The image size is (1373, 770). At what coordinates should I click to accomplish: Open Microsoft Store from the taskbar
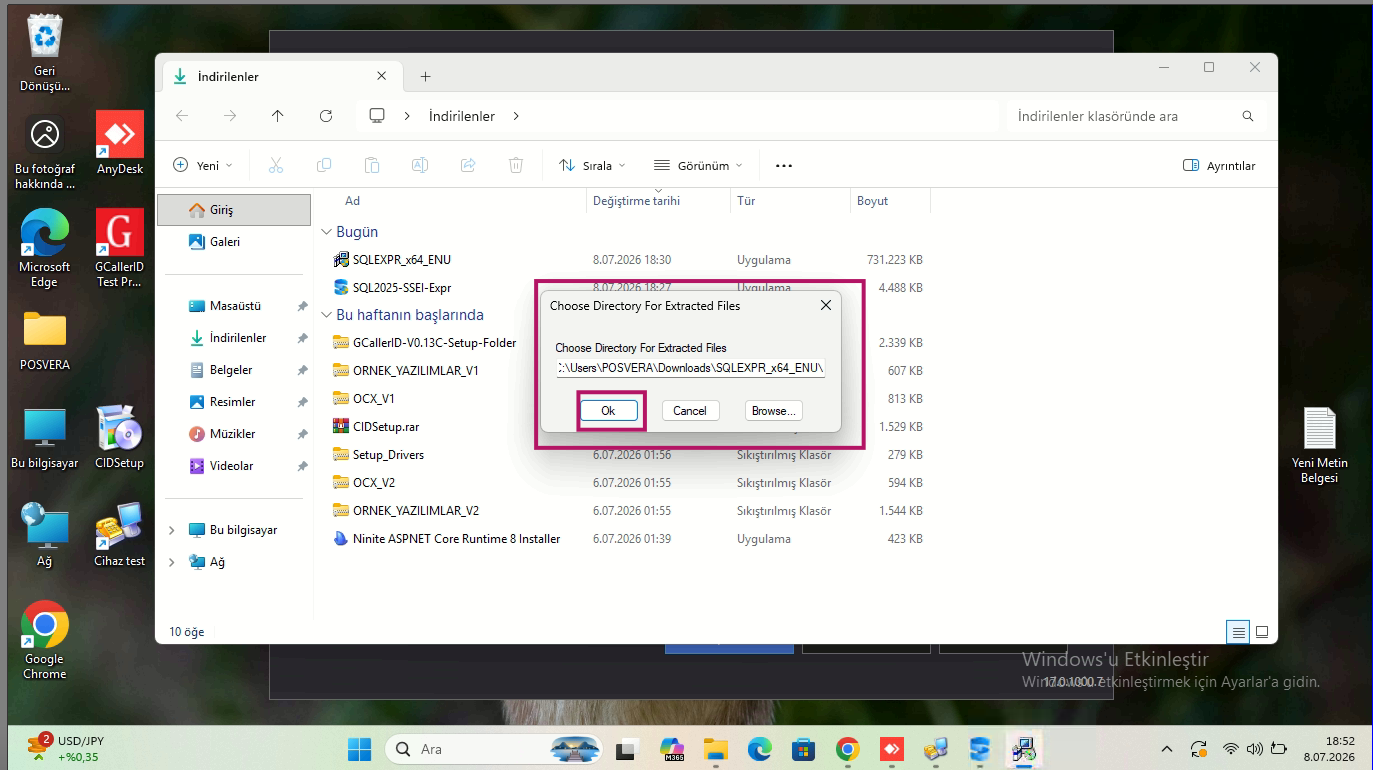tap(803, 749)
